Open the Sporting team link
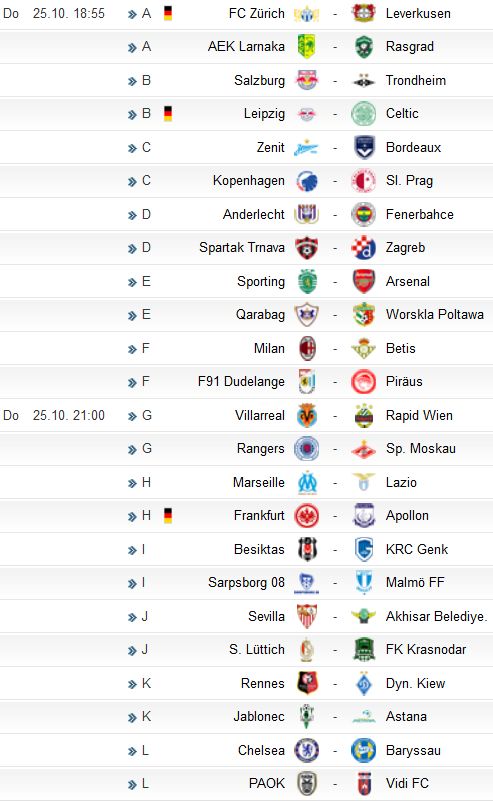This screenshot has height=801, width=493. coord(261,281)
